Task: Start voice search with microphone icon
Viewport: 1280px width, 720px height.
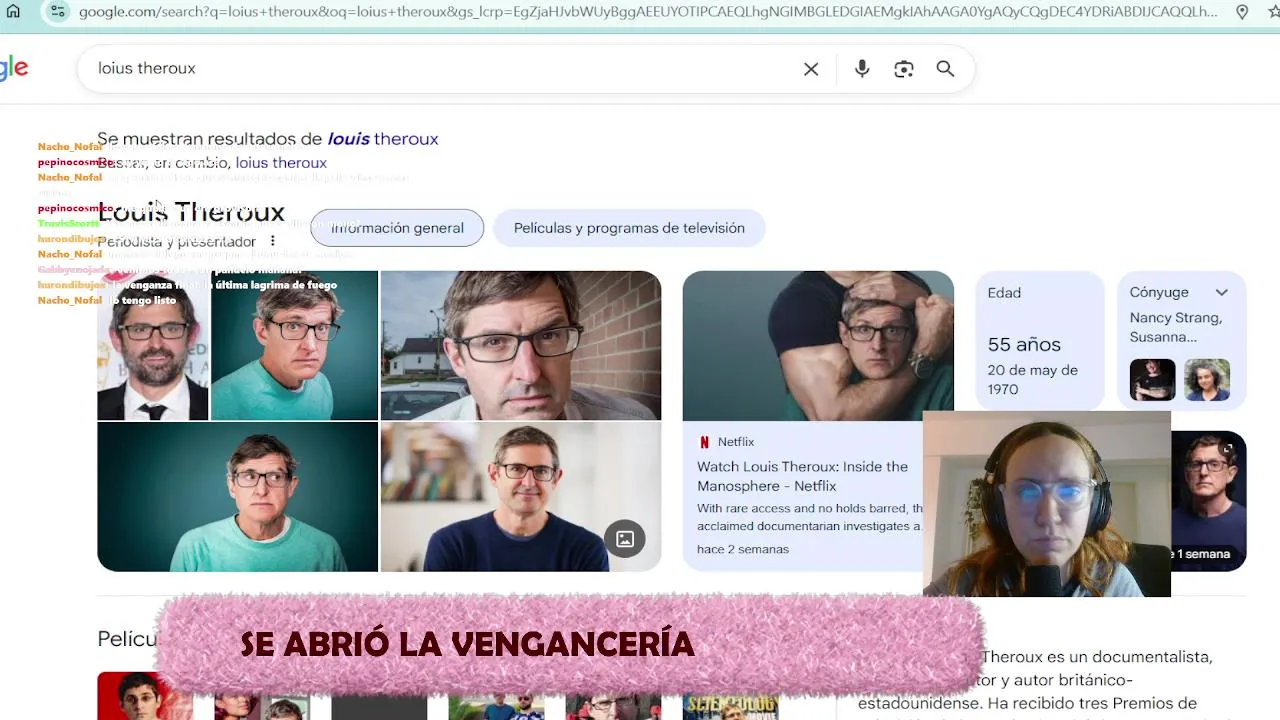Action: (862, 69)
